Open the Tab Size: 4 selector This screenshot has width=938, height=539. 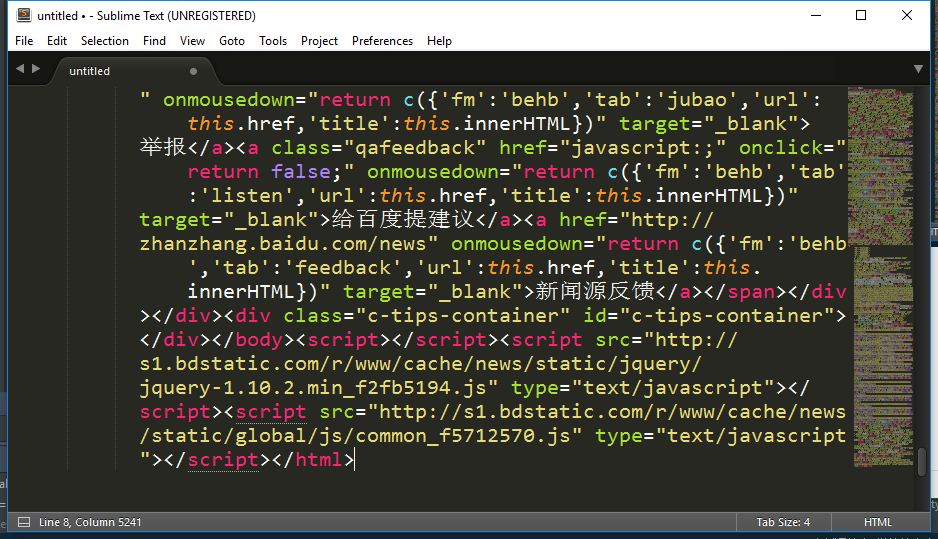click(x=783, y=522)
